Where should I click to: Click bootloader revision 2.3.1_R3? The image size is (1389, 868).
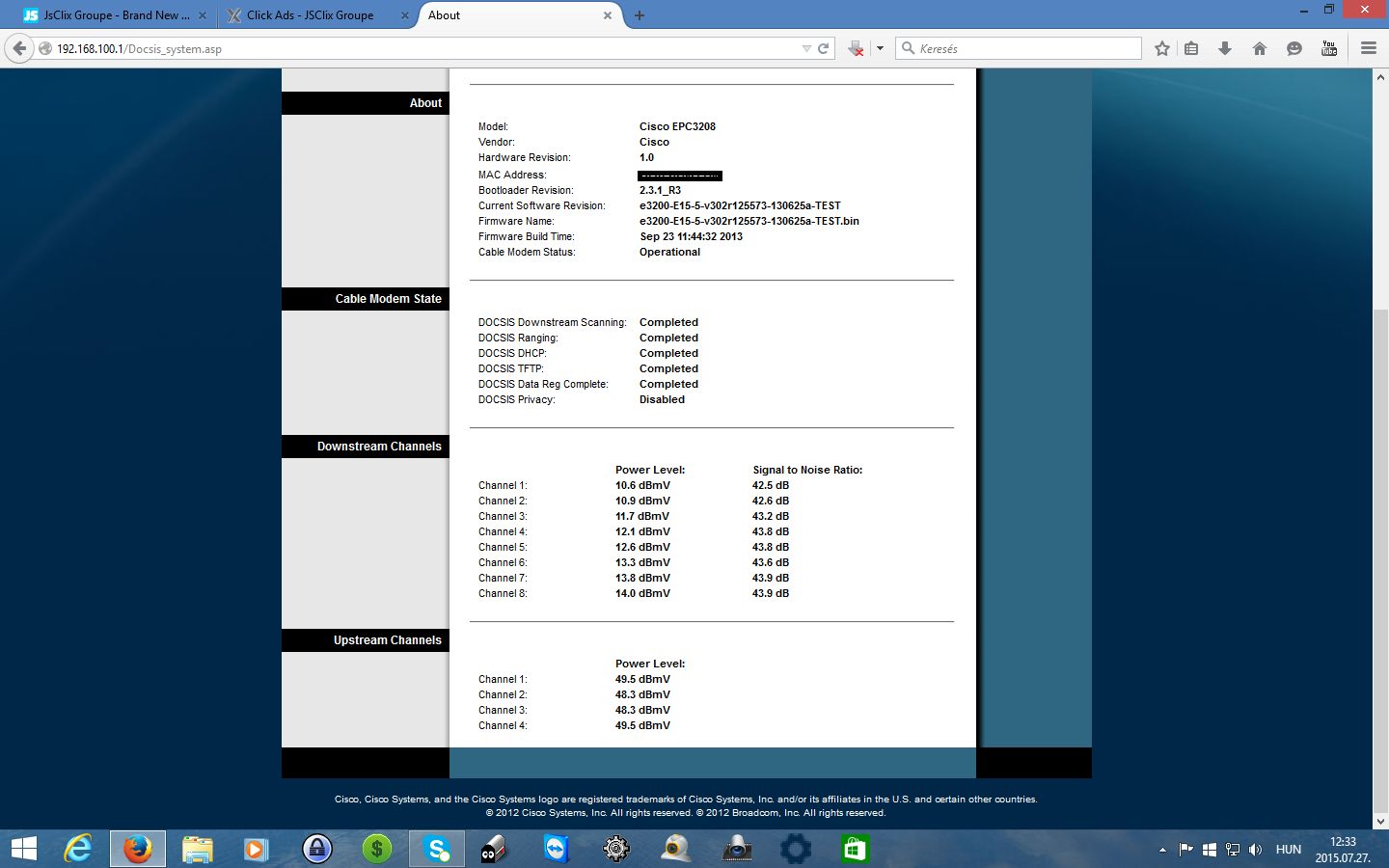tap(660, 190)
